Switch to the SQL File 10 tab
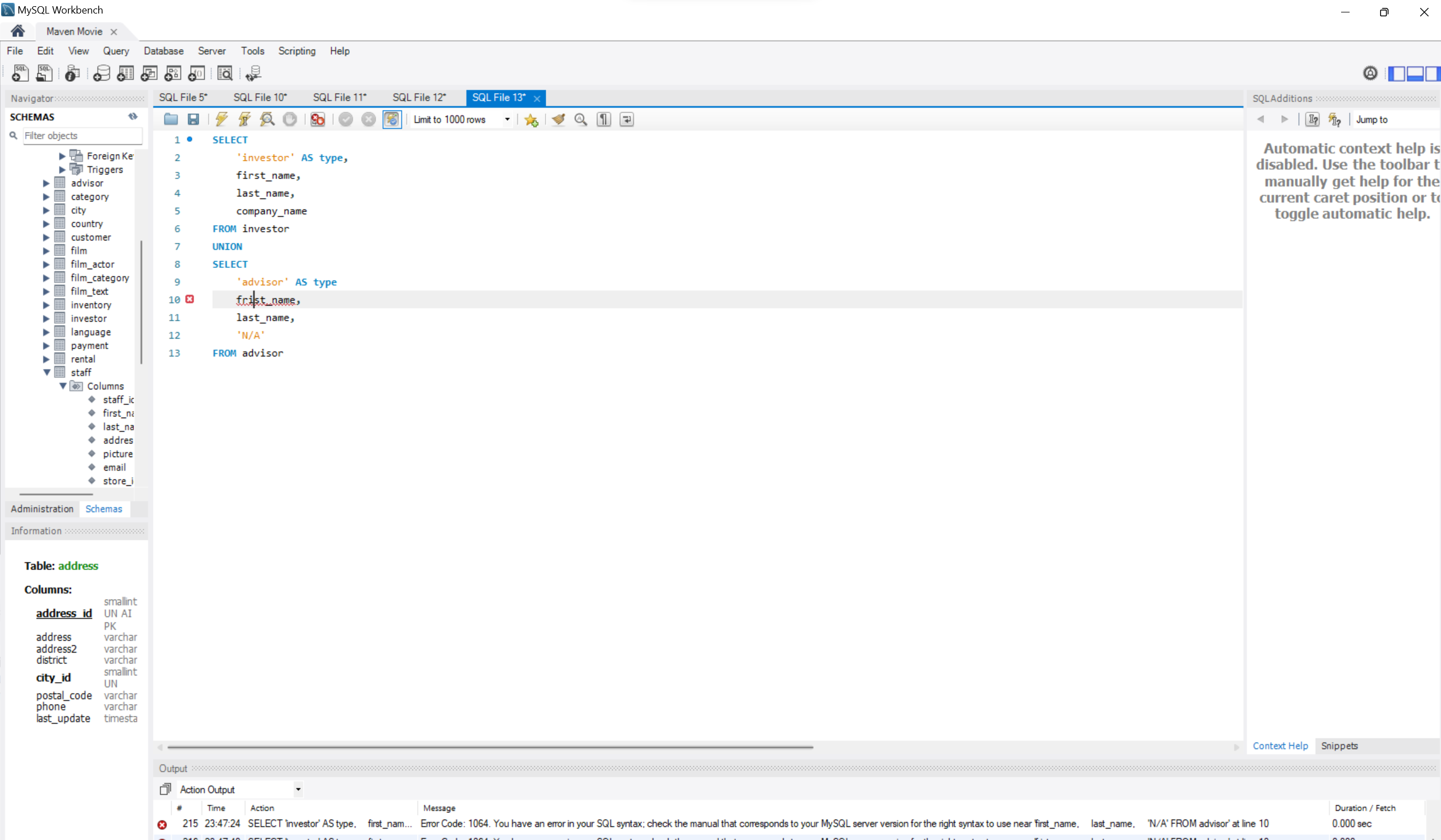 coord(260,97)
